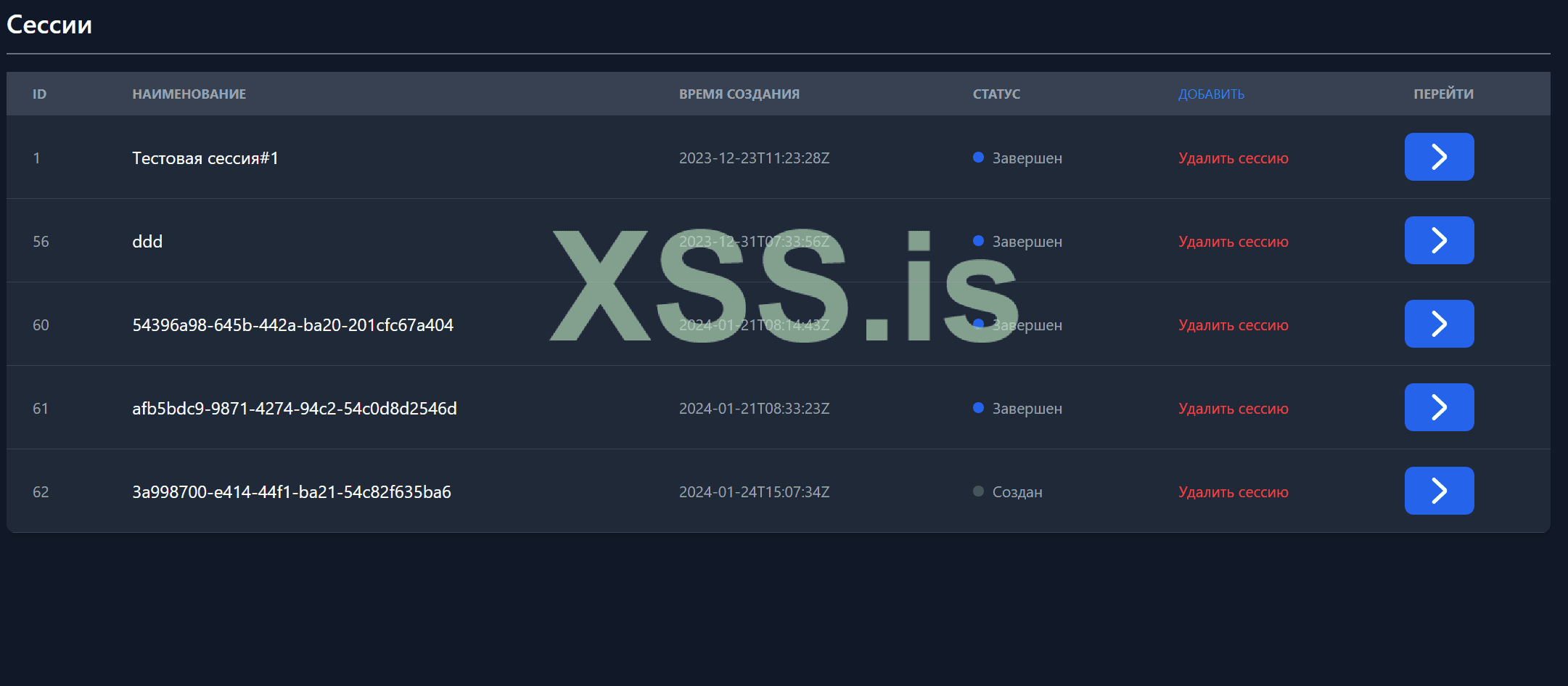
Task: Click the "ID" column header
Action: tap(39, 94)
